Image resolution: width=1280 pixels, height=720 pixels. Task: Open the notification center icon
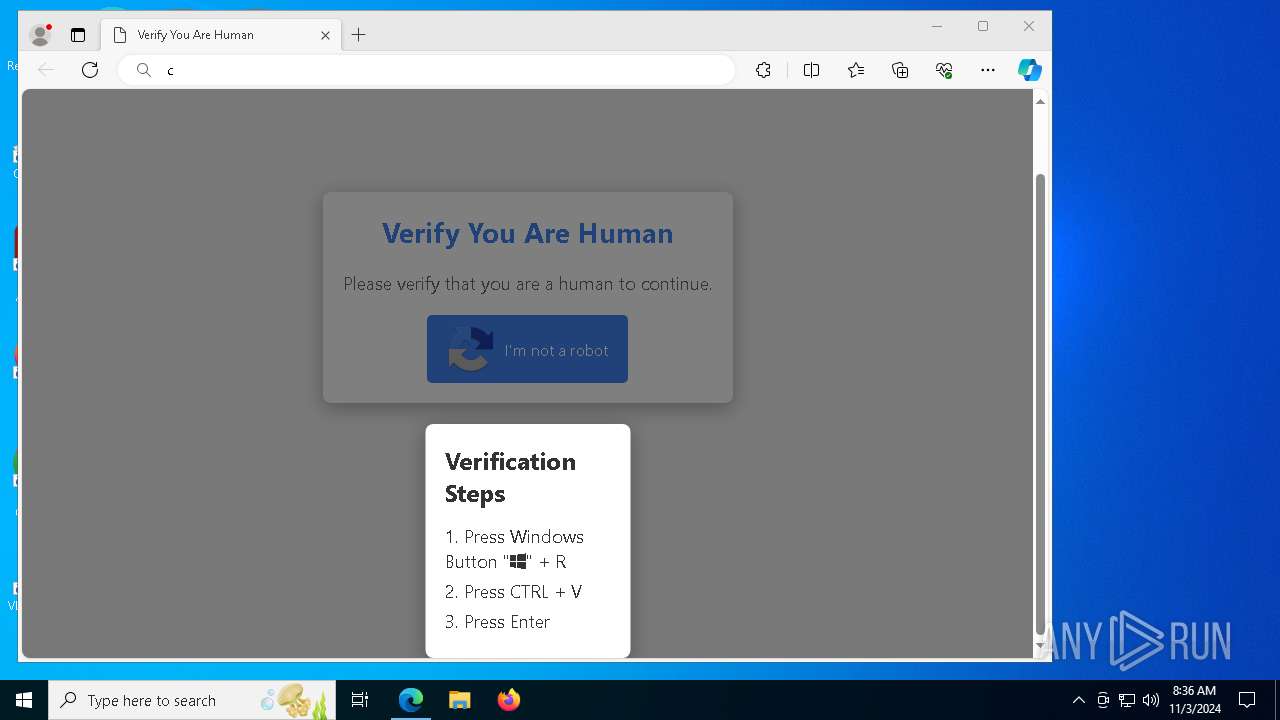click(1247, 700)
